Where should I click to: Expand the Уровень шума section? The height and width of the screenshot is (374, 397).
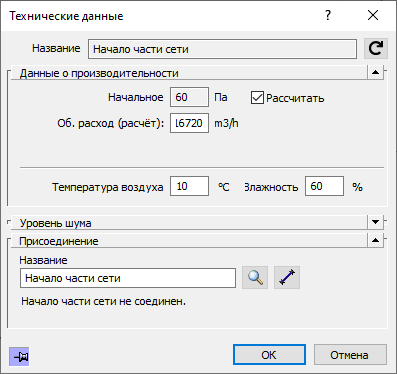point(376,222)
